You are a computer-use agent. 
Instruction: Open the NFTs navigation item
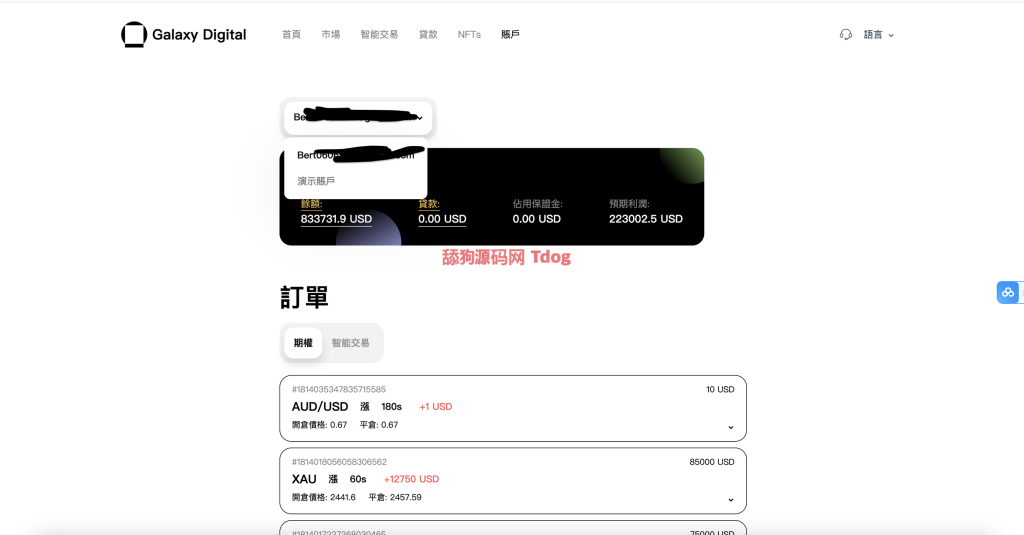(x=469, y=35)
